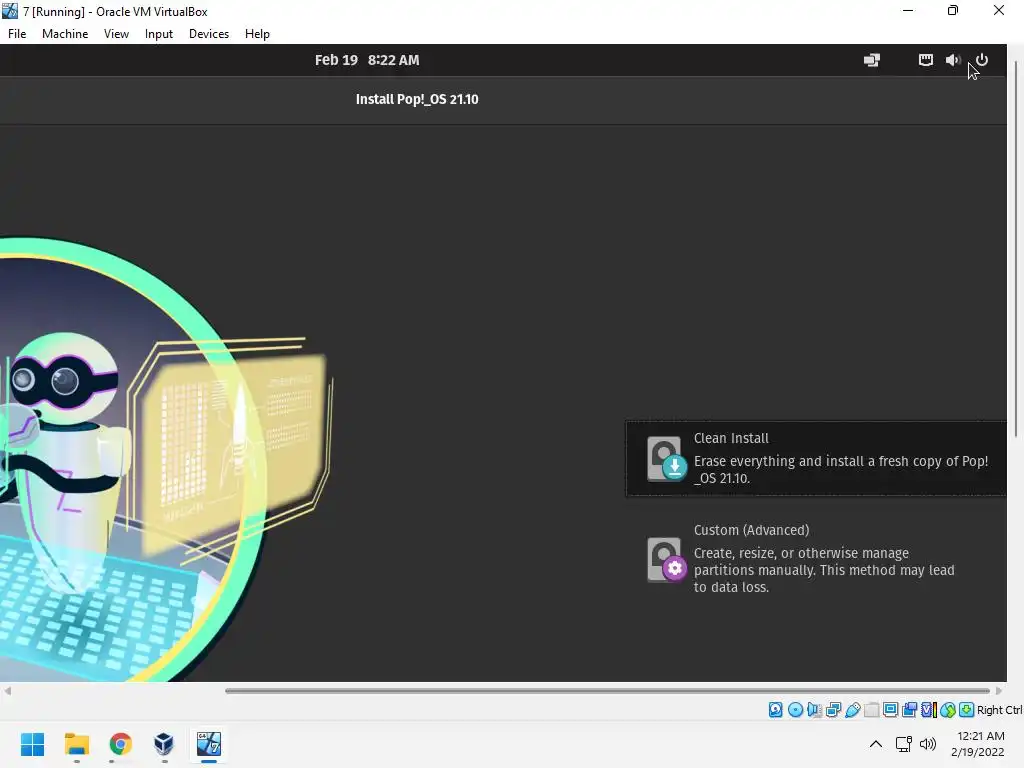The image size is (1024, 768).
Task: Click the display settings status icon
Action: point(890,710)
